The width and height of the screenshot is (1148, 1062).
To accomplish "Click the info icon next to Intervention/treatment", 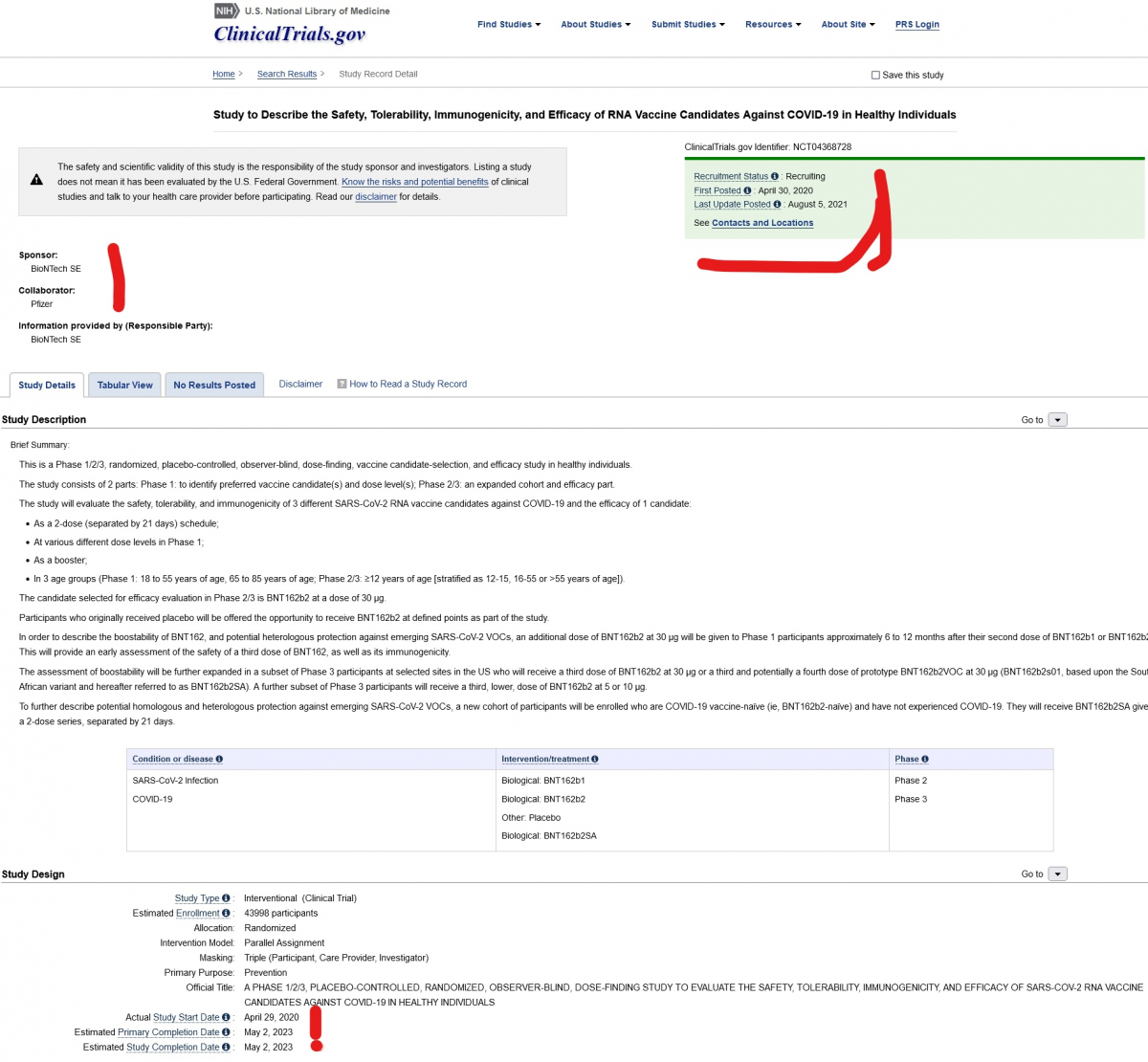I will tap(595, 759).
